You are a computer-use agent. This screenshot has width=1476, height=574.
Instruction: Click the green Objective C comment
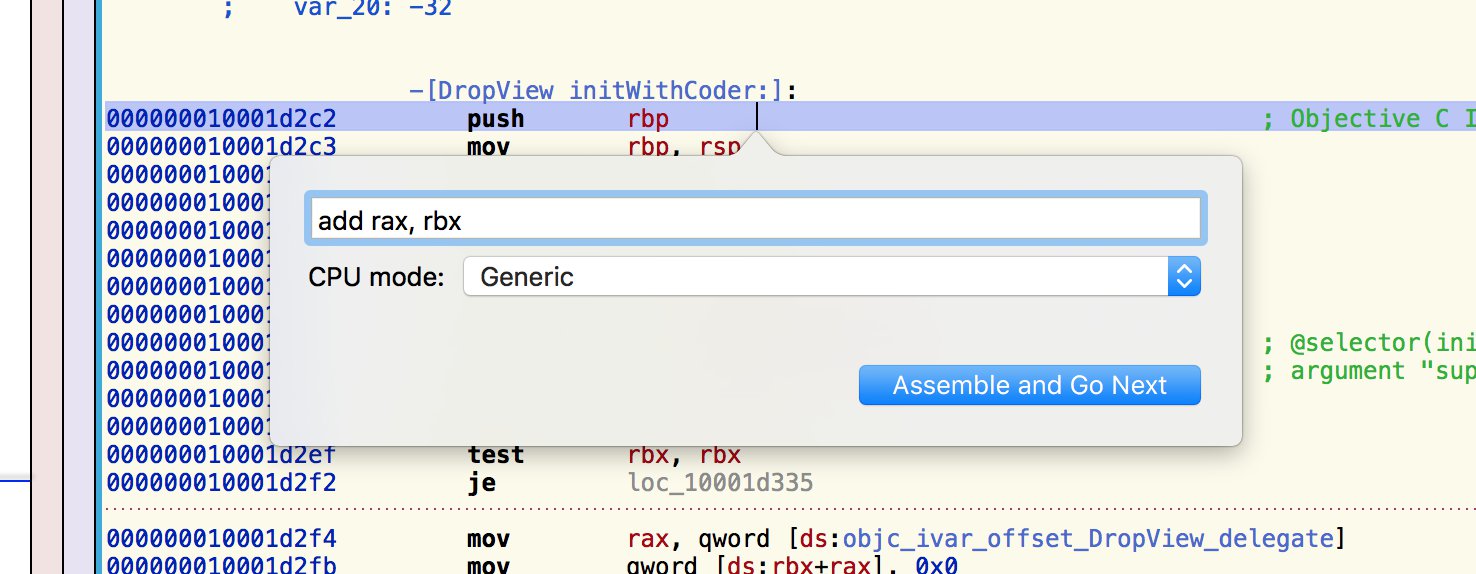[1367, 119]
